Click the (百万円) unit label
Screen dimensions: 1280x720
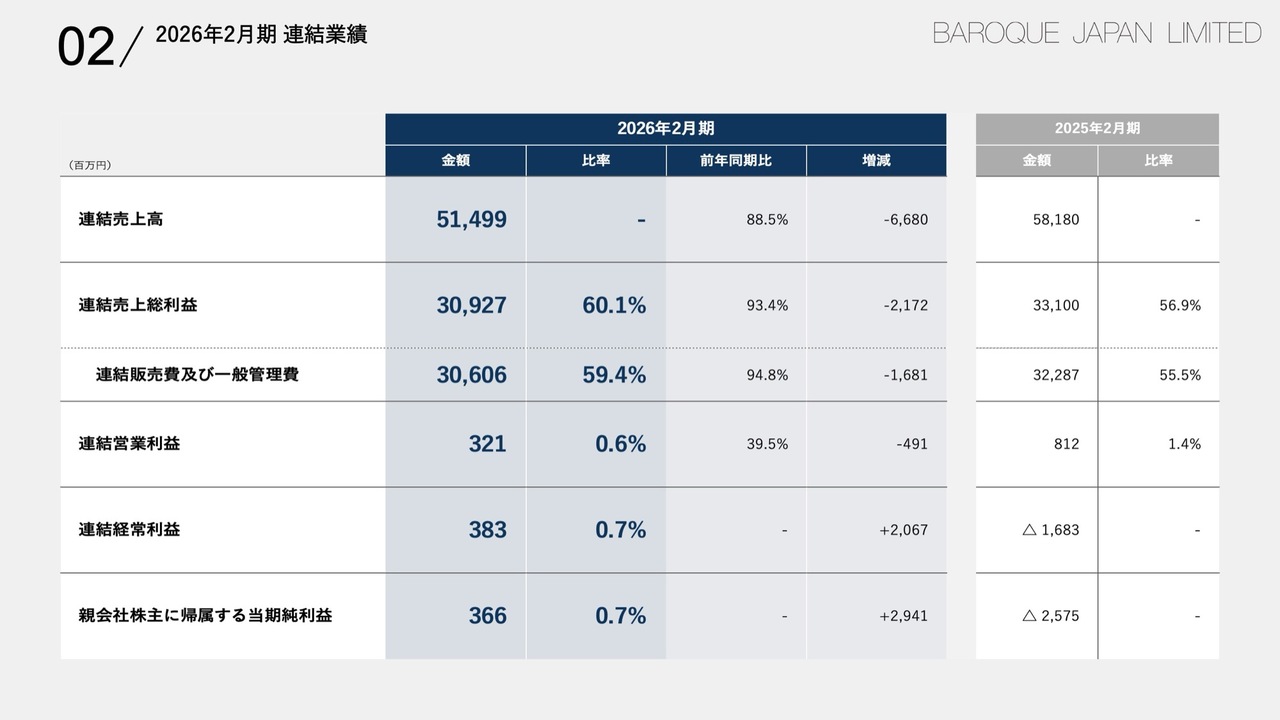pos(89,165)
